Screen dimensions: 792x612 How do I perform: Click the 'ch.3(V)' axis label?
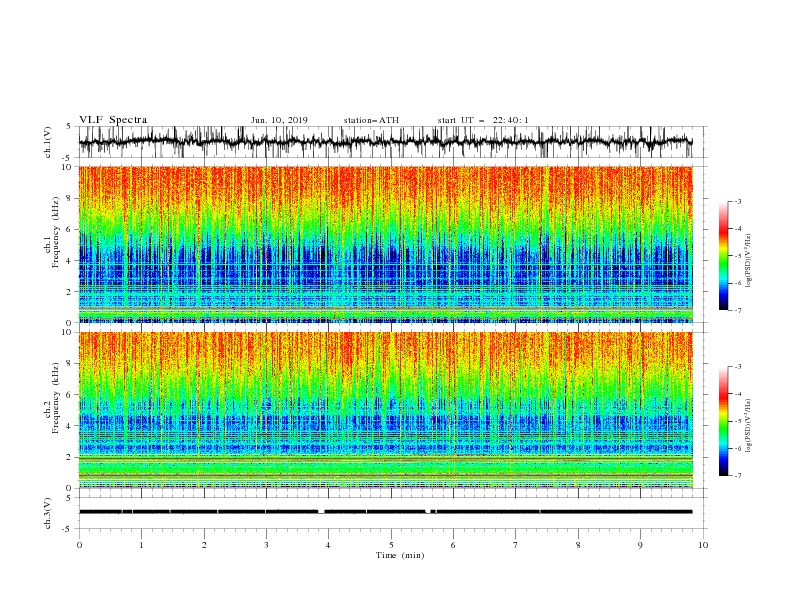pos(48,514)
